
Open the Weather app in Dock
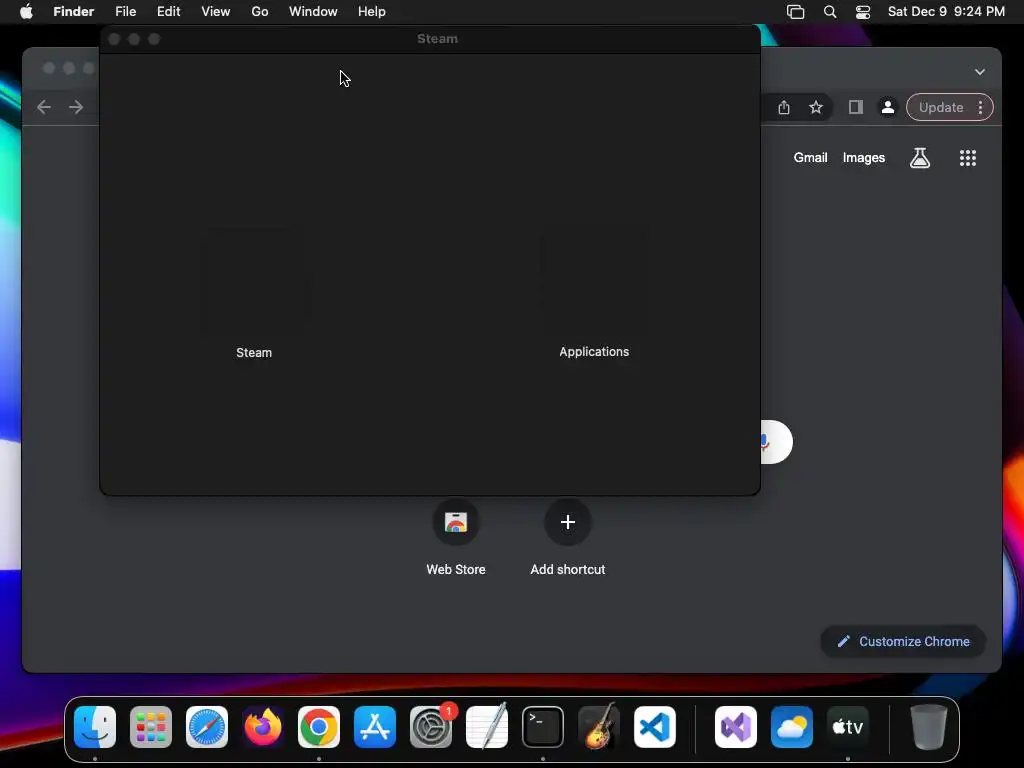pos(792,727)
